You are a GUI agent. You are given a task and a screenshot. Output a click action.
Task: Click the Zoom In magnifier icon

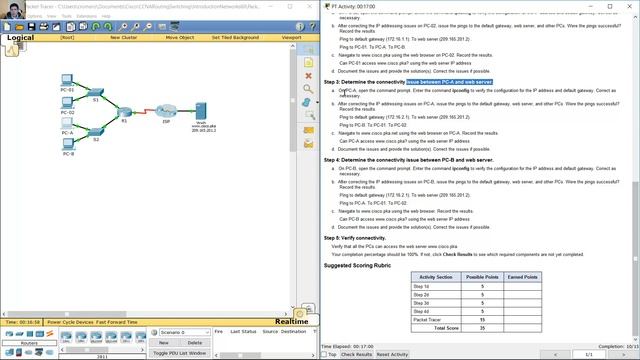122,27
